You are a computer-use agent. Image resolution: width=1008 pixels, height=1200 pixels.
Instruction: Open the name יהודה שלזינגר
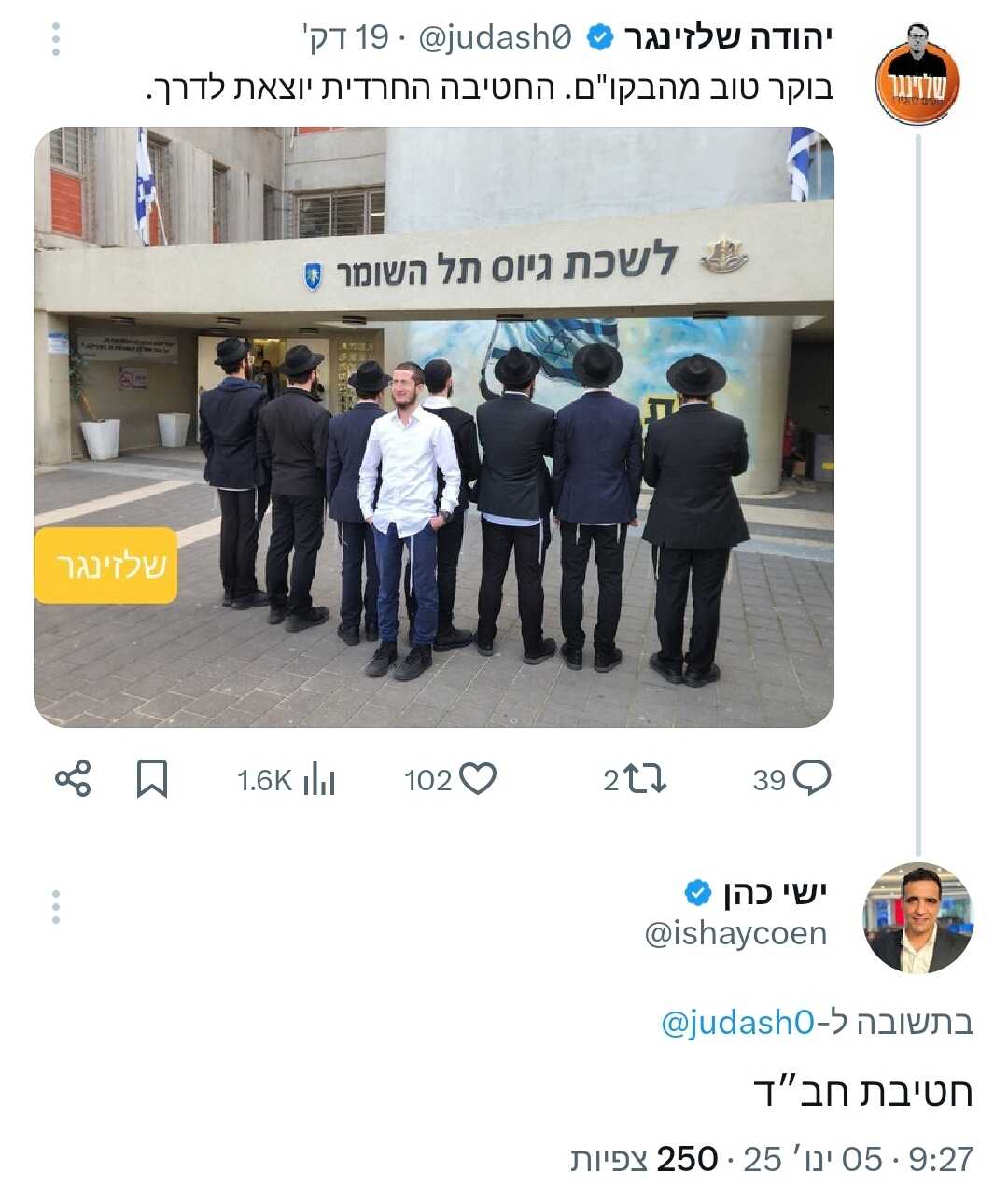728,38
